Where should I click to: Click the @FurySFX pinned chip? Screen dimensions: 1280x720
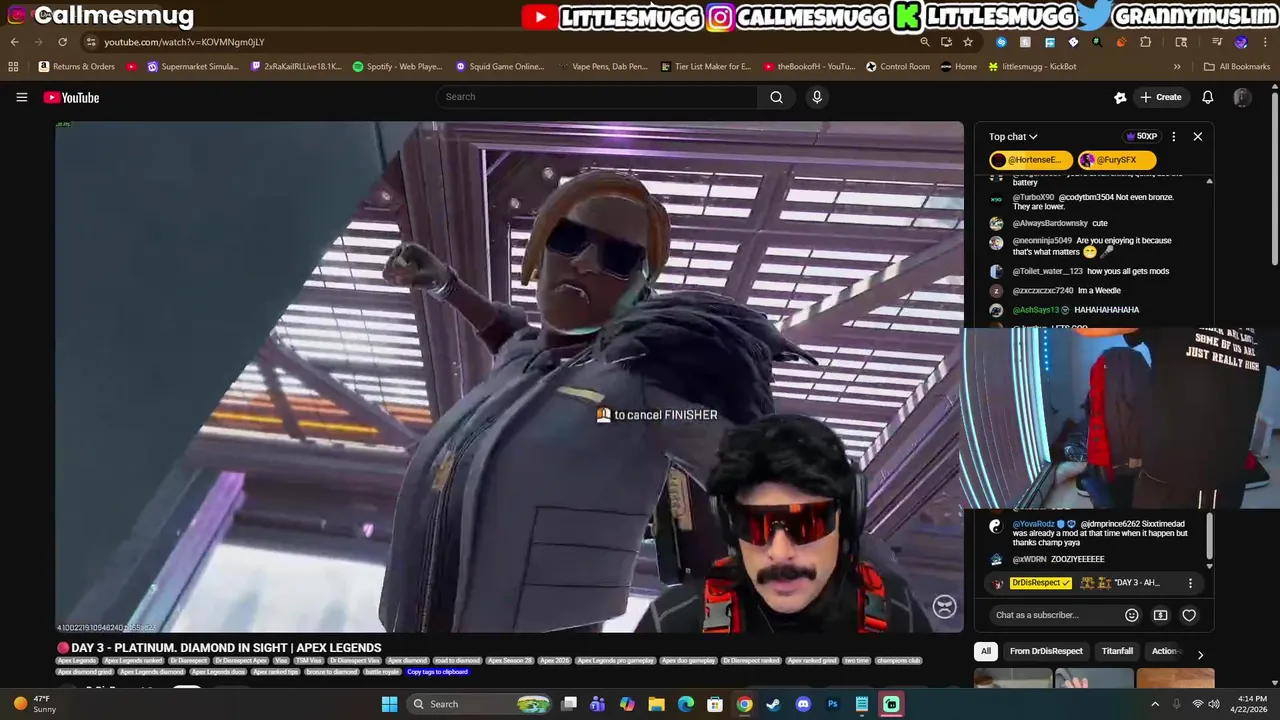coord(1116,160)
